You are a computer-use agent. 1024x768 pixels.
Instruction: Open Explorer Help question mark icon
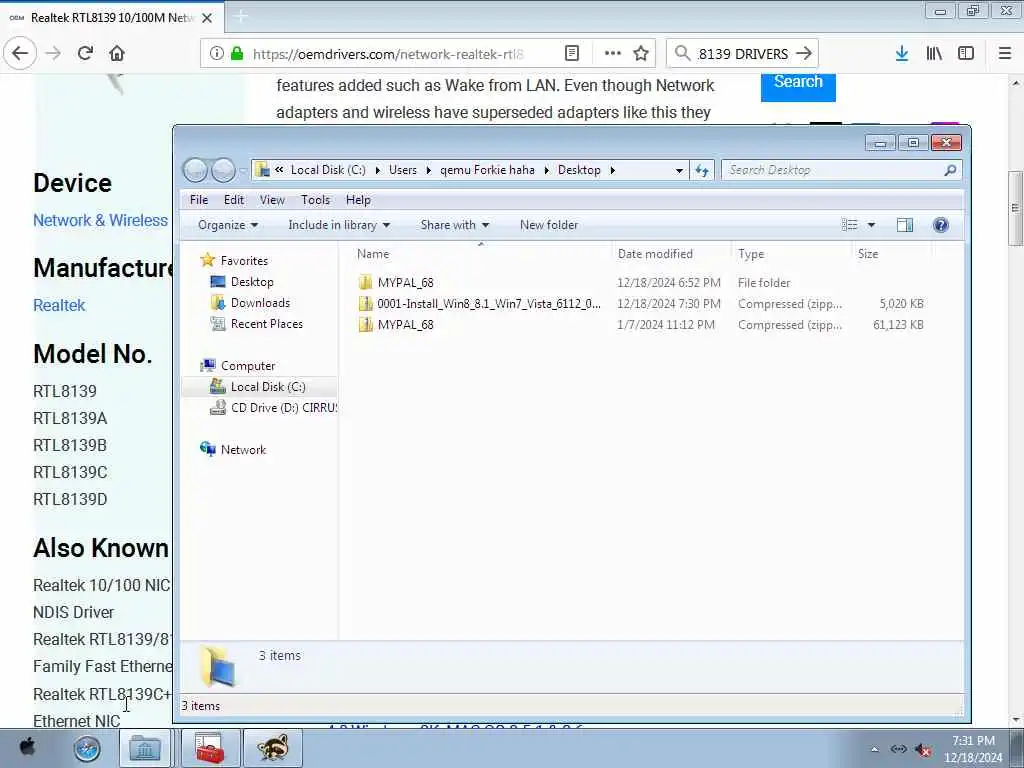click(x=940, y=225)
